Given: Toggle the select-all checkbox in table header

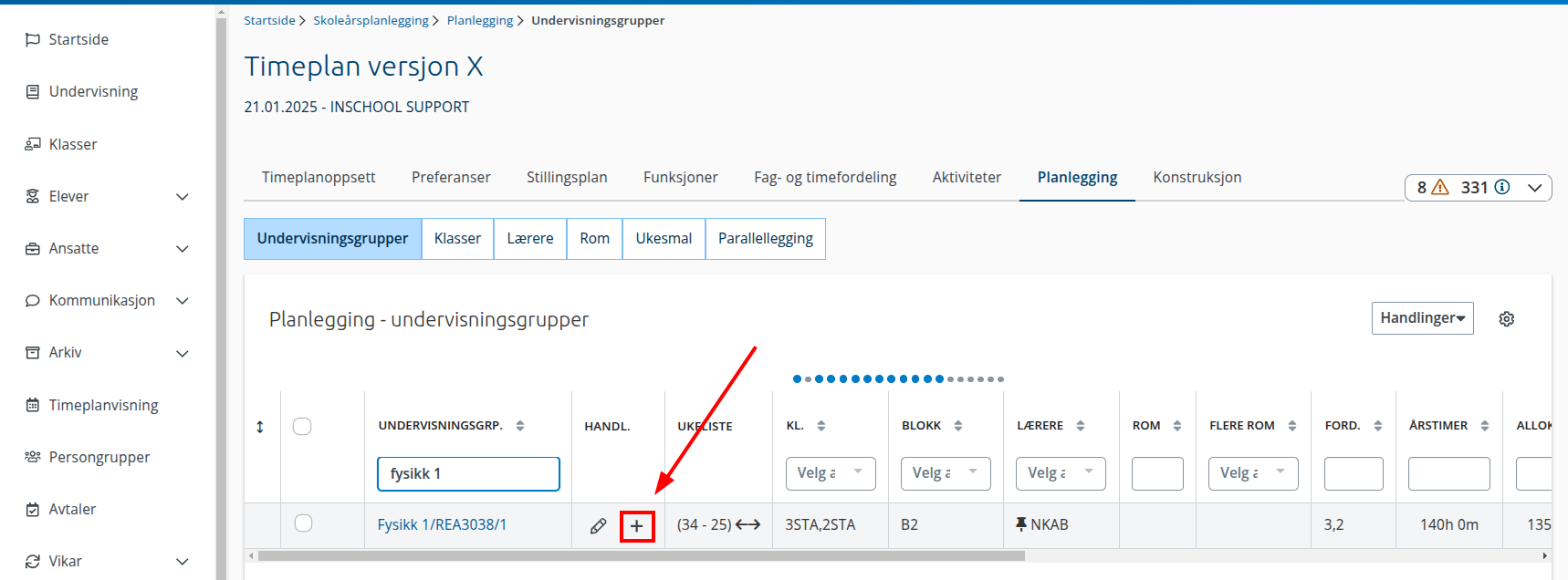Looking at the screenshot, I should point(302,426).
